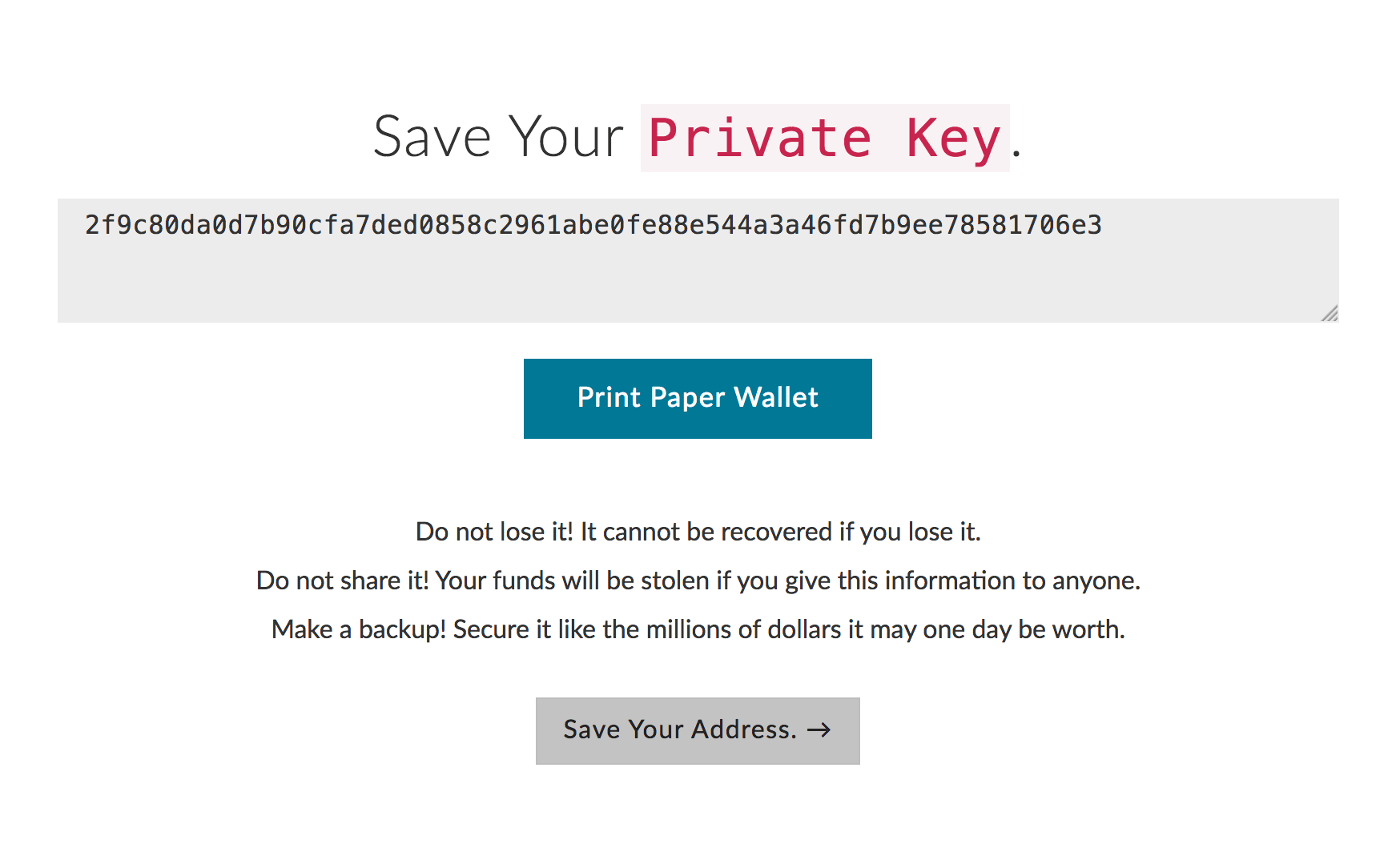
Task: Click the word 'Wallet' on the teal button
Action: click(775, 398)
